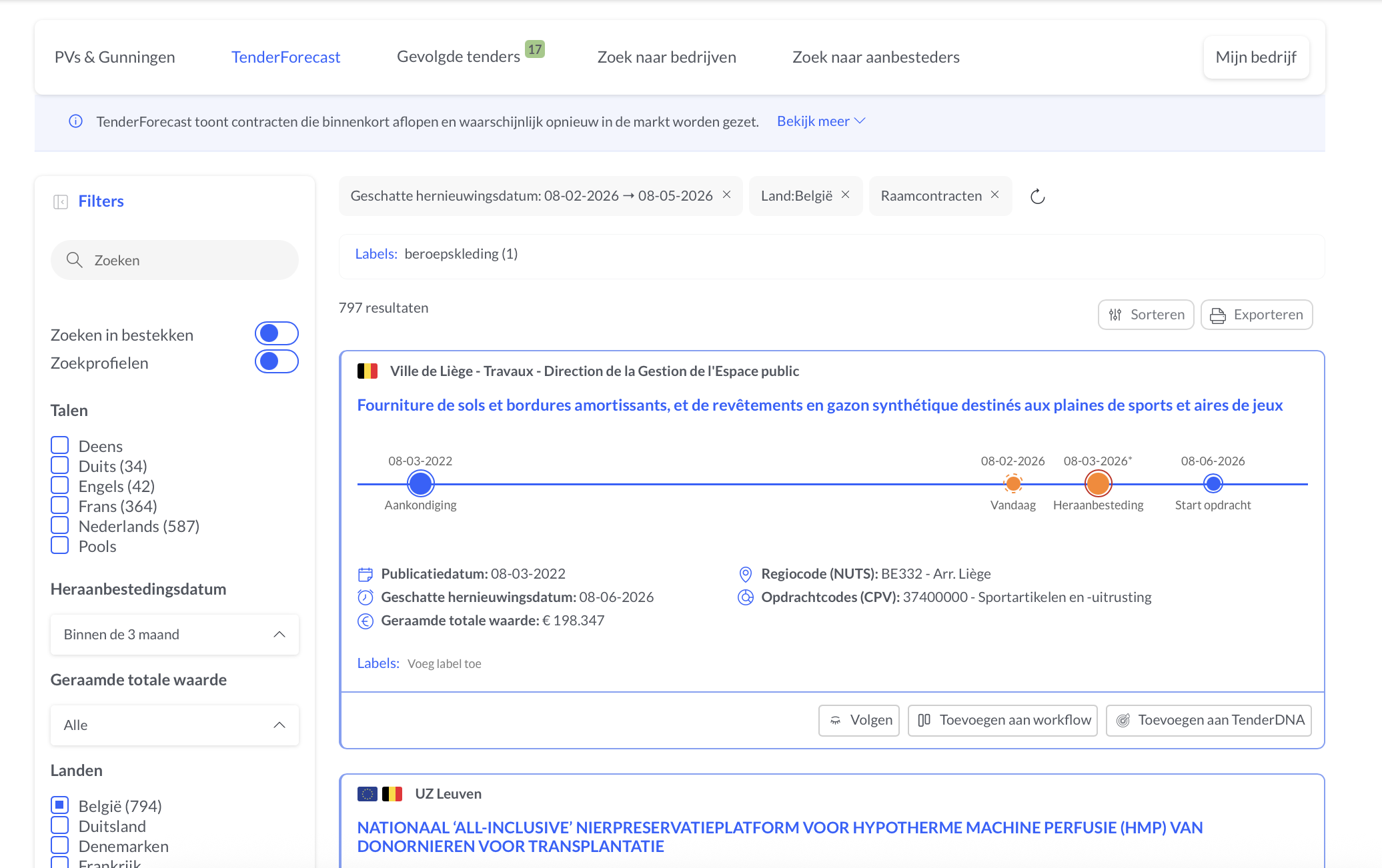Uncheck the België country filter

click(59, 805)
